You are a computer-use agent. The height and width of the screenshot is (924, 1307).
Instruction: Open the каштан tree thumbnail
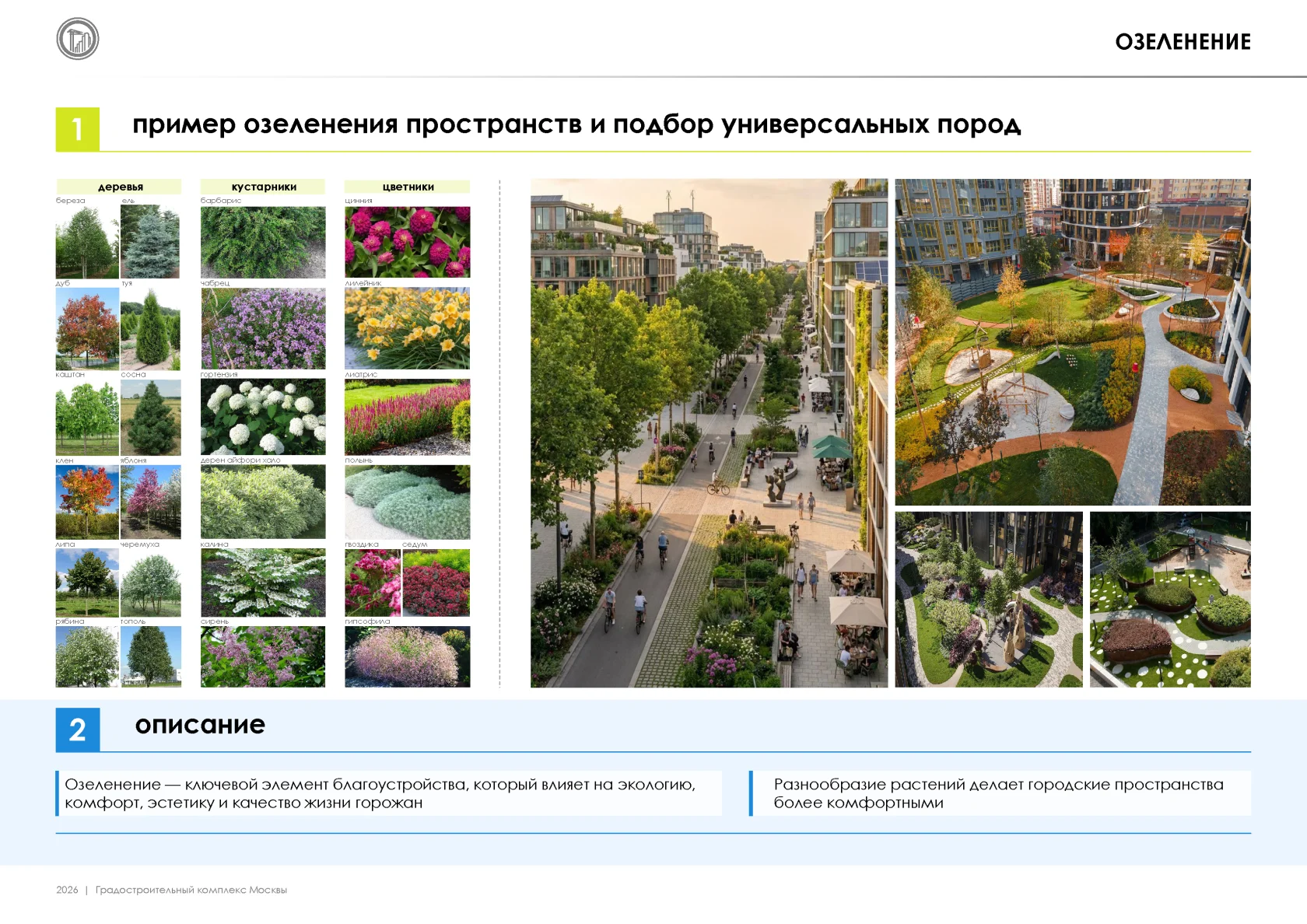coord(87,418)
